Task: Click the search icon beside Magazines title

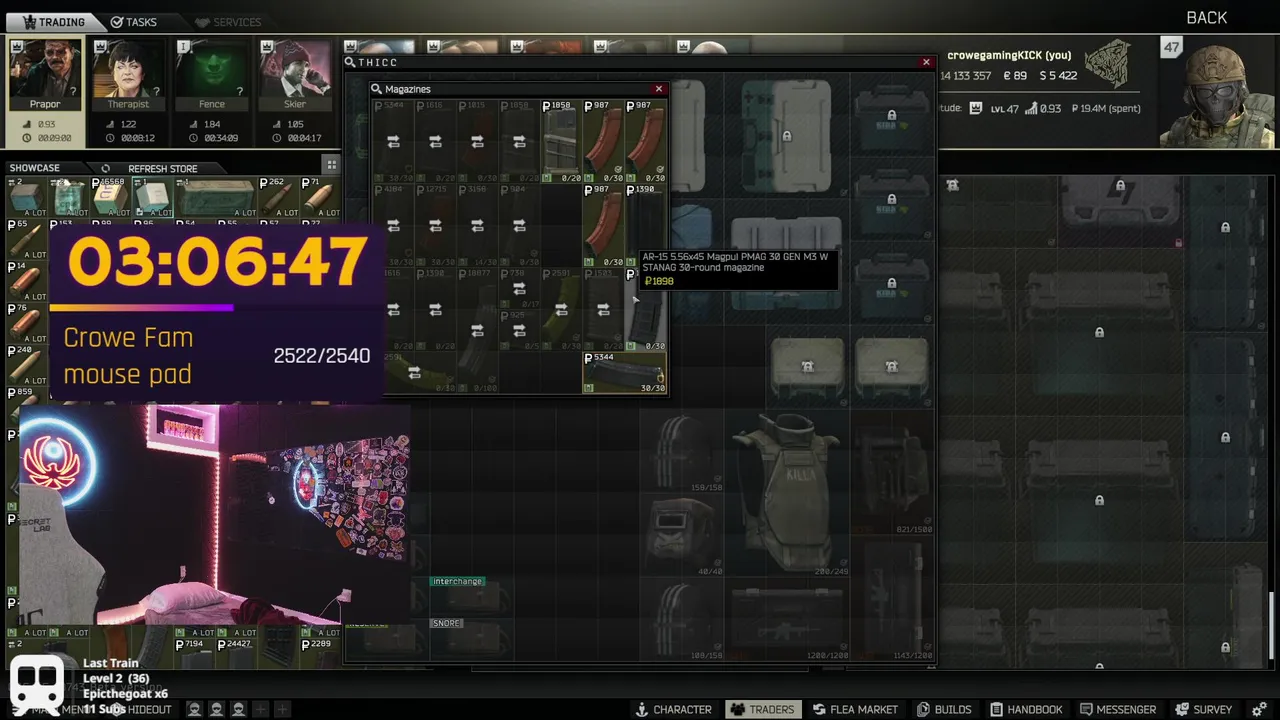Action: point(377,89)
